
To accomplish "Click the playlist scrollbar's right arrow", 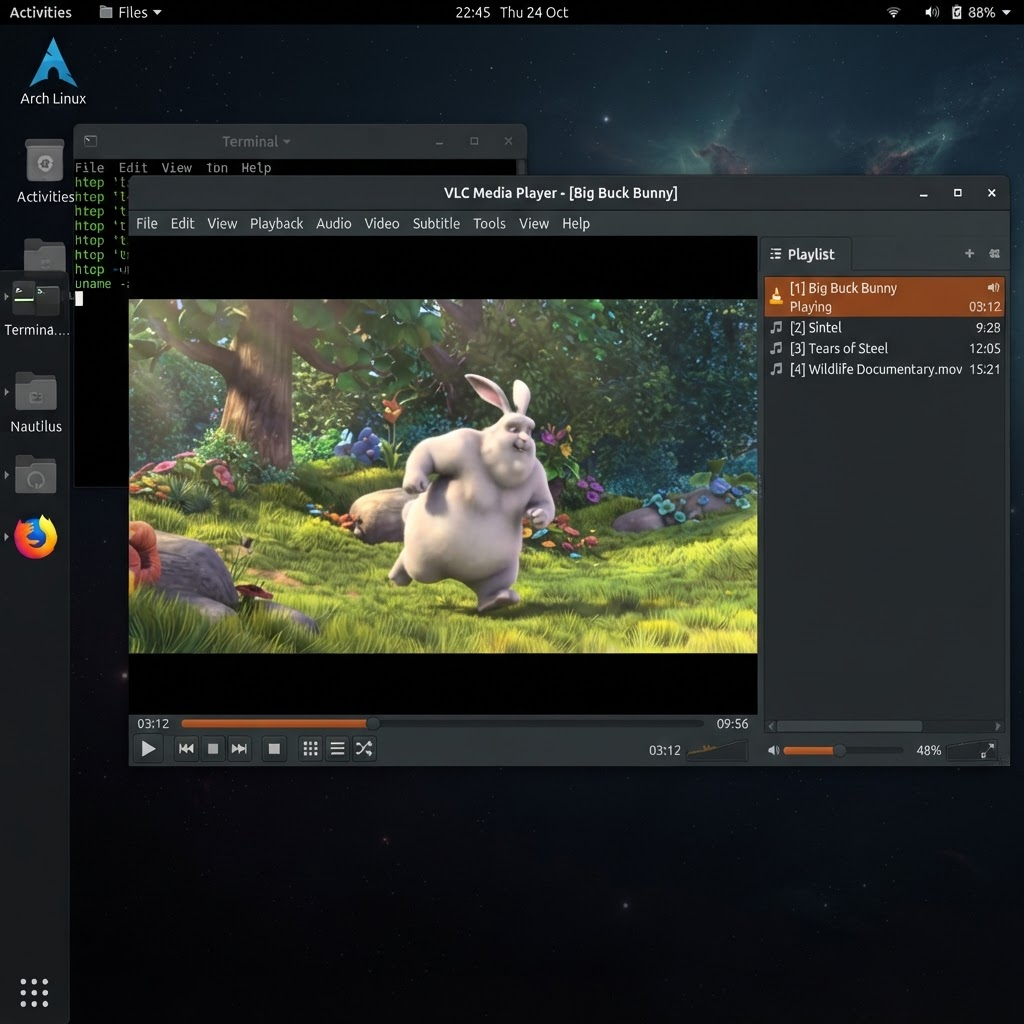I will click(997, 726).
